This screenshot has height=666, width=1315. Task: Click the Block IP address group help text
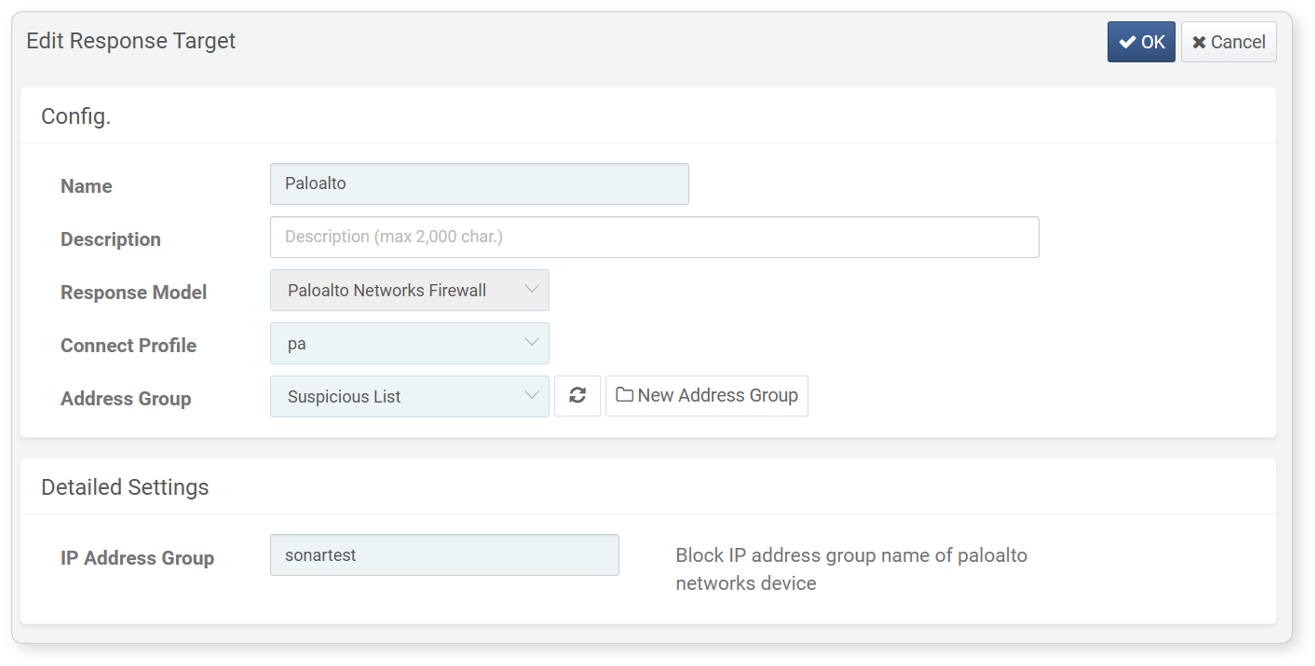[851, 569]
